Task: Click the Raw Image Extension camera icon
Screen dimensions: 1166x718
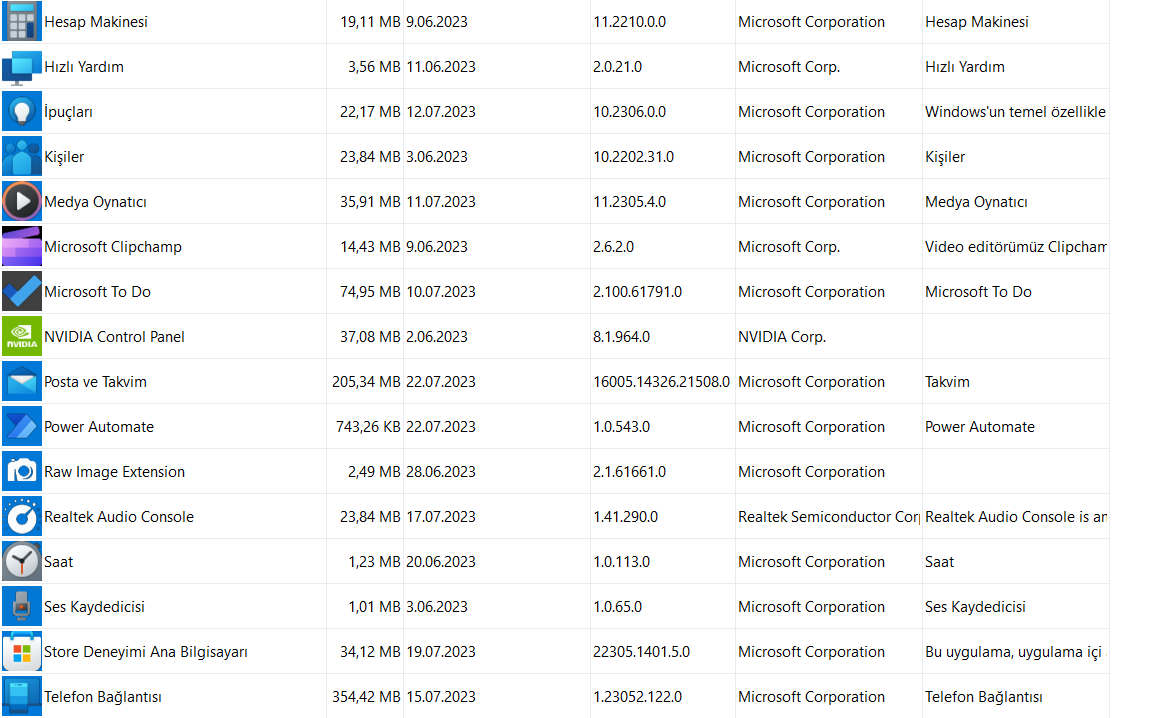Action: 21,471
